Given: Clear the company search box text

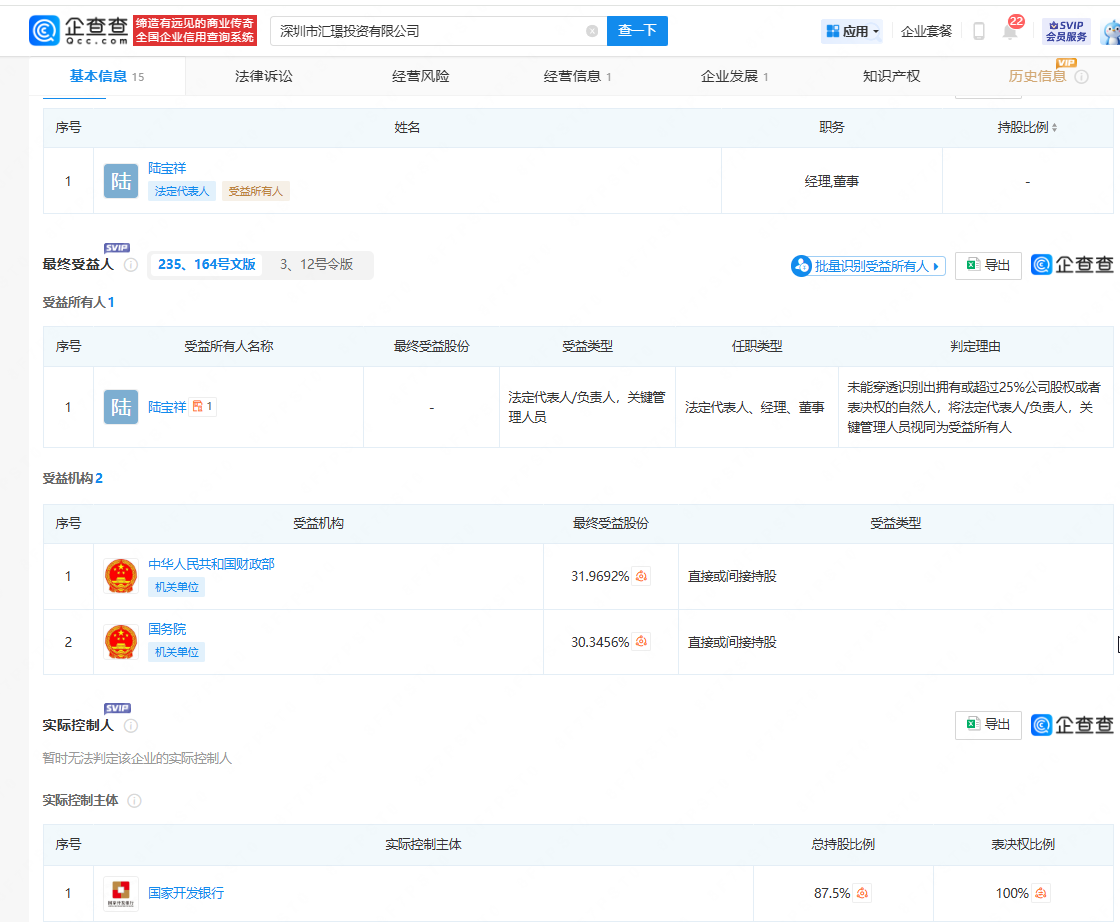Looking at the screenshot, I should (x=591, y=31).
